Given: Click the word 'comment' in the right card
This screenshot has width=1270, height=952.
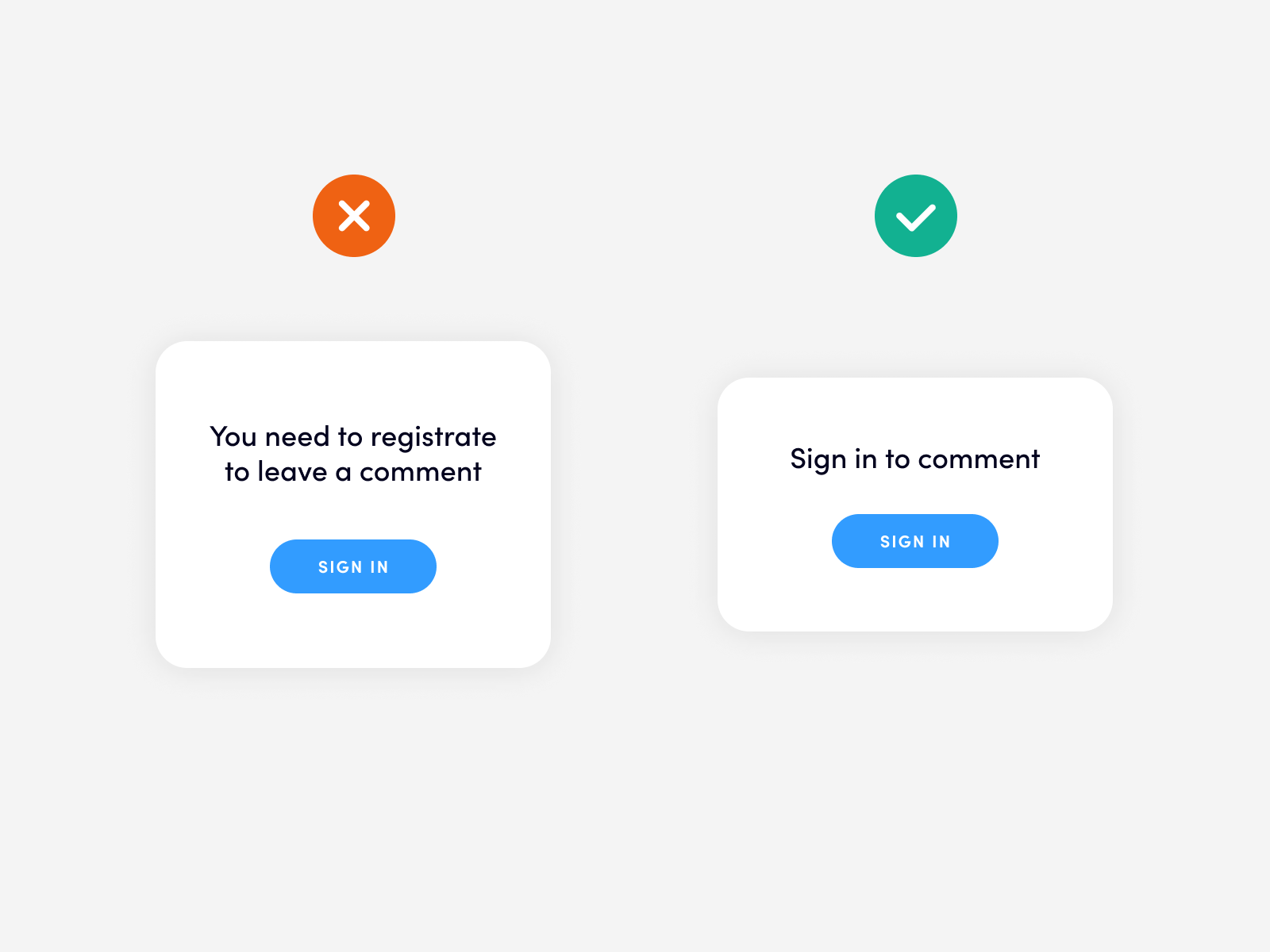Looking at the screenshot, I should pos(981,459).
